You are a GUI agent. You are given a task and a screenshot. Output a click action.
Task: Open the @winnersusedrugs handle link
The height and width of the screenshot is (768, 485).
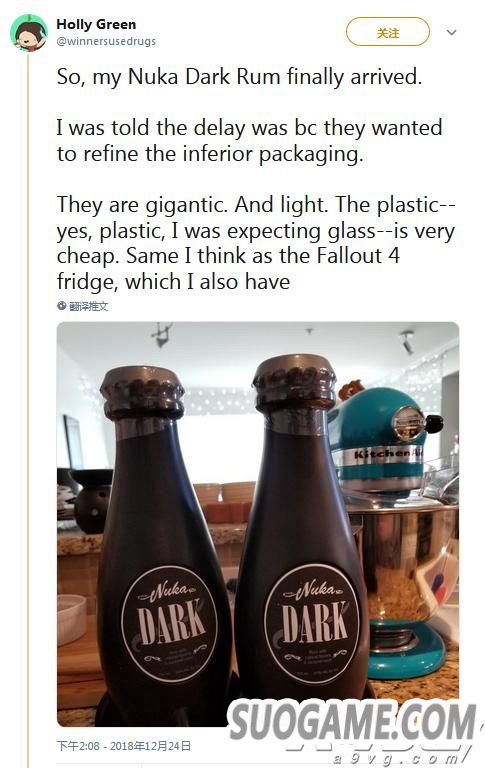click(106, 41)
